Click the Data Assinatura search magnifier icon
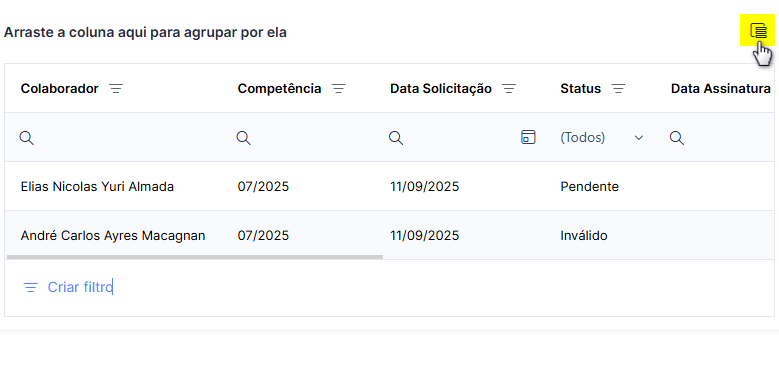The height and width of the screenshot is (375, 779). 677,138
